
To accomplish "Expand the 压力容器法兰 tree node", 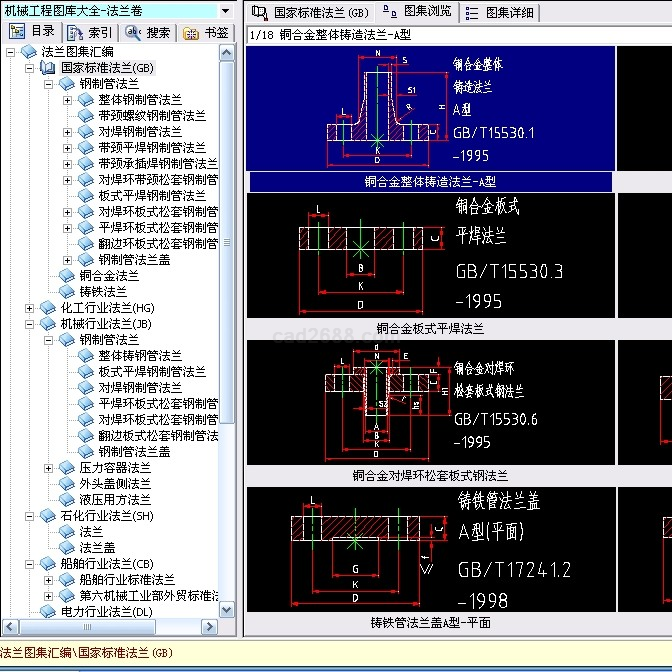I will coord(49,468).
